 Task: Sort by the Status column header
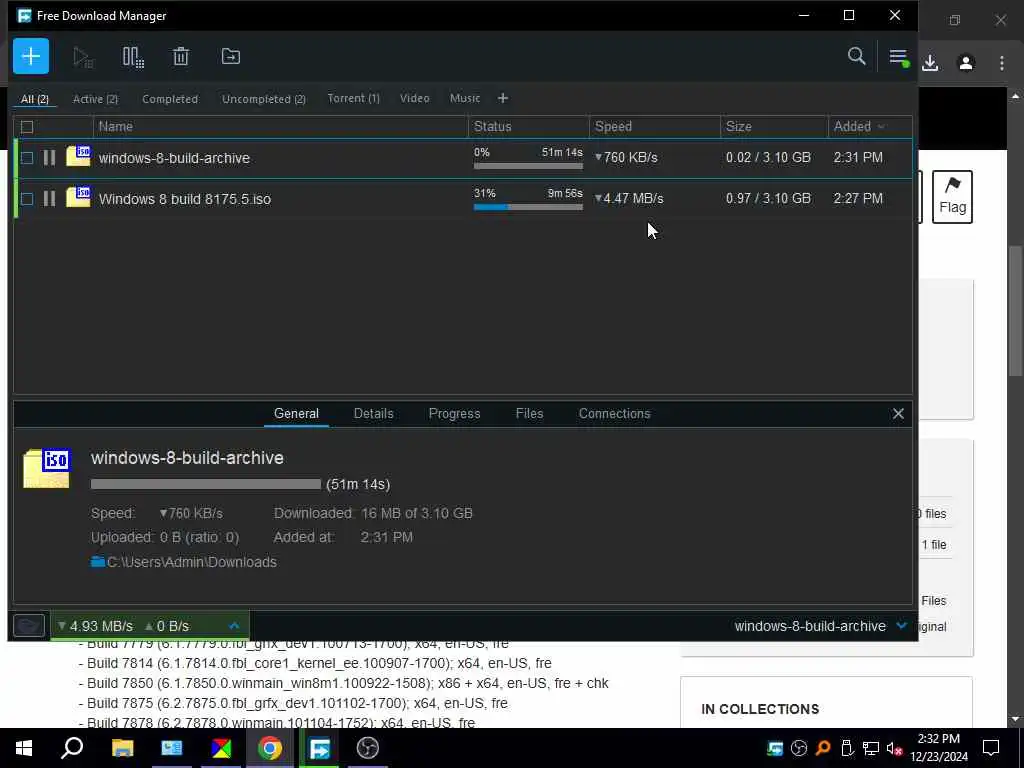528,127
